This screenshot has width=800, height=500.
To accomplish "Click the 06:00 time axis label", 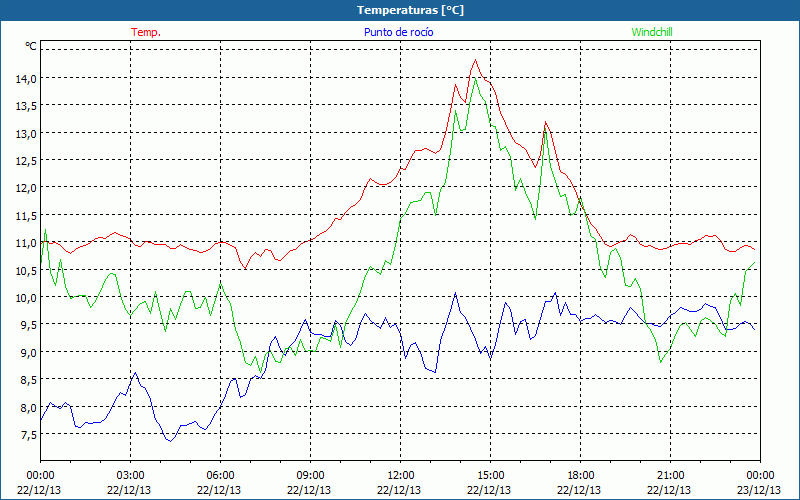I will [220, 476].
